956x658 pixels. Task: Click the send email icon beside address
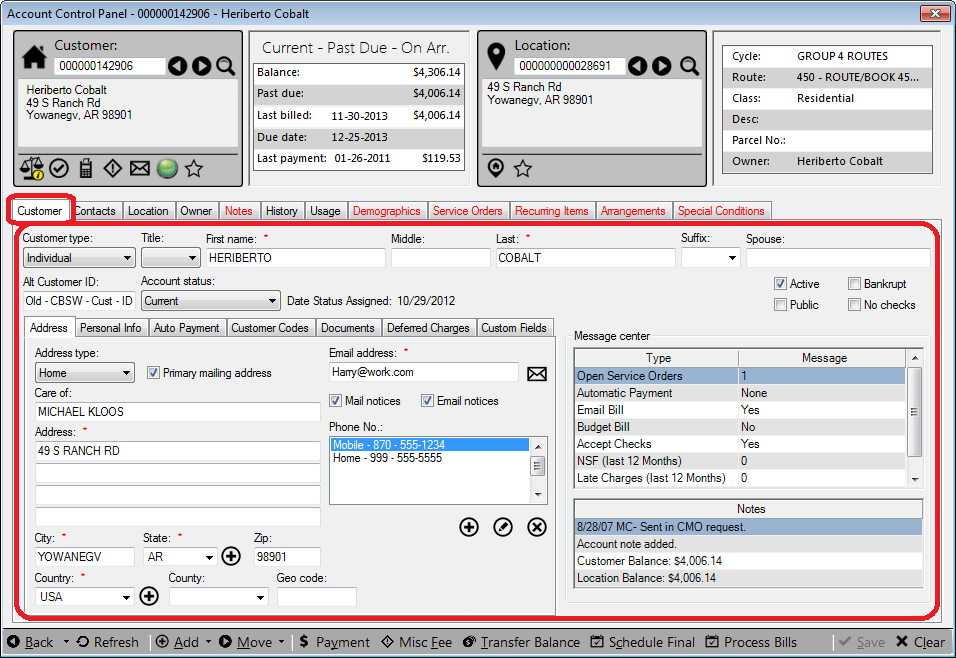pyautogui.click(x=537, y=374)
